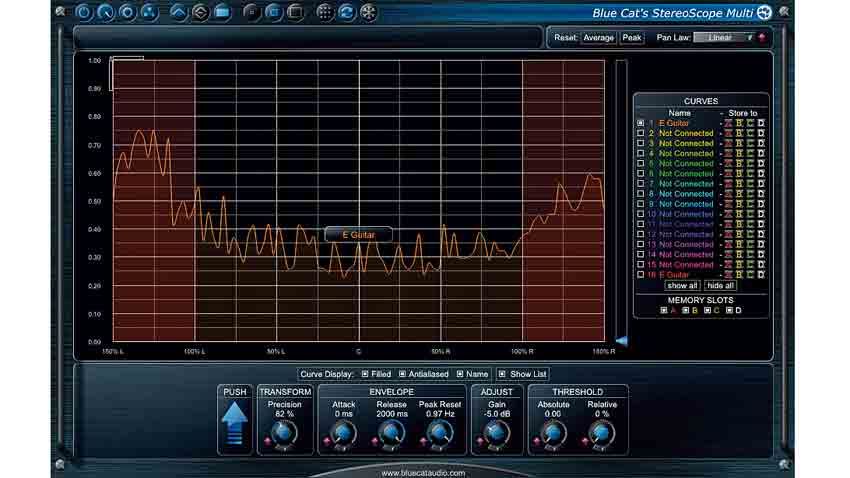Click the Relative threshold knob
The image size is (850, 478).
[x=602, y=434]
